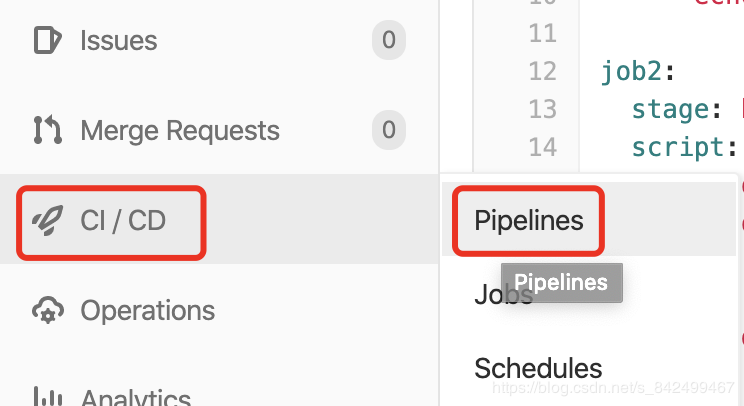Click the Issues sidebar icon
This screenshot has width=744, height=406.
pyautogui.click(x=47, y=40)
